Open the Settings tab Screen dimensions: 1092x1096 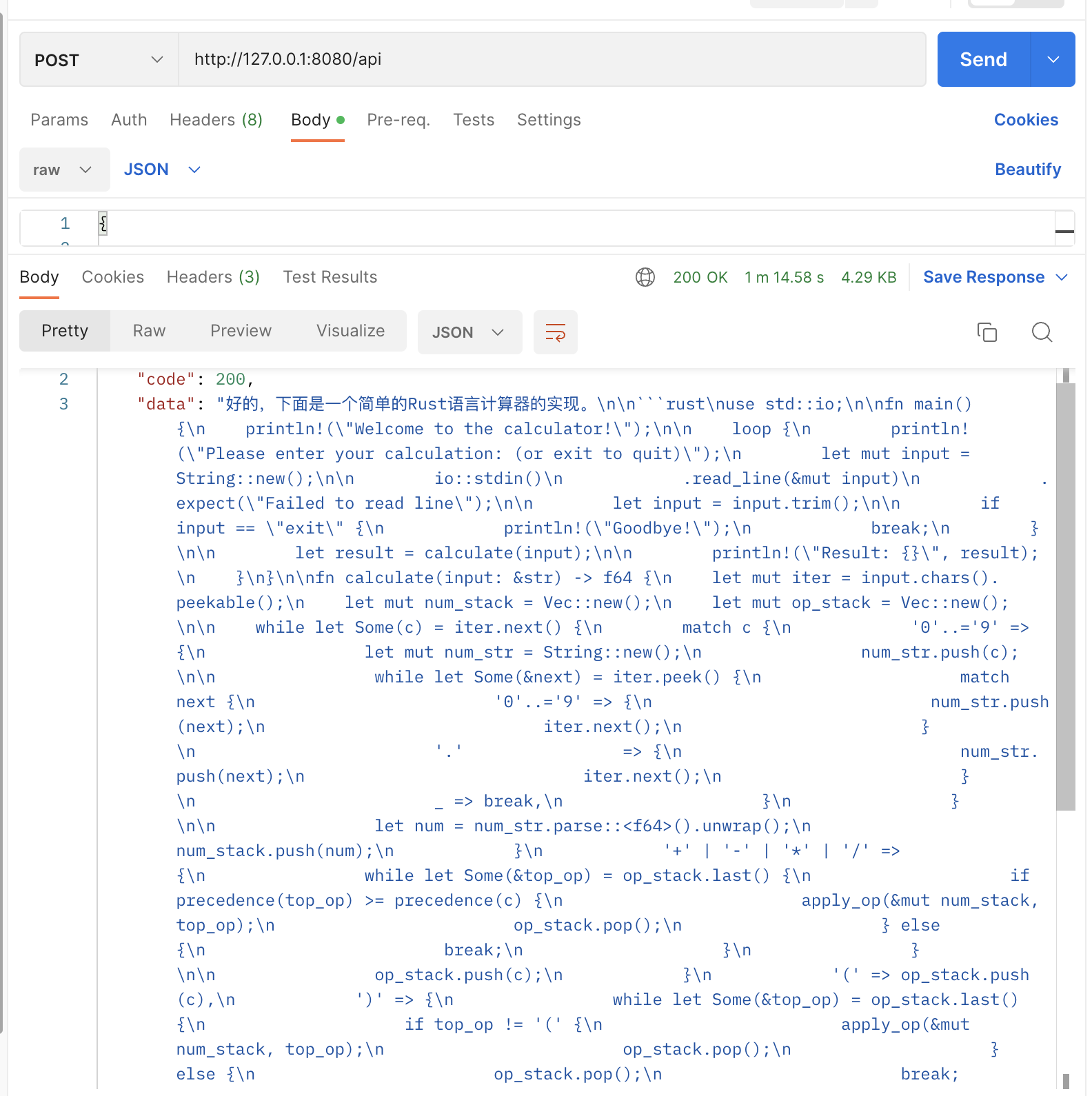(549, 120)
